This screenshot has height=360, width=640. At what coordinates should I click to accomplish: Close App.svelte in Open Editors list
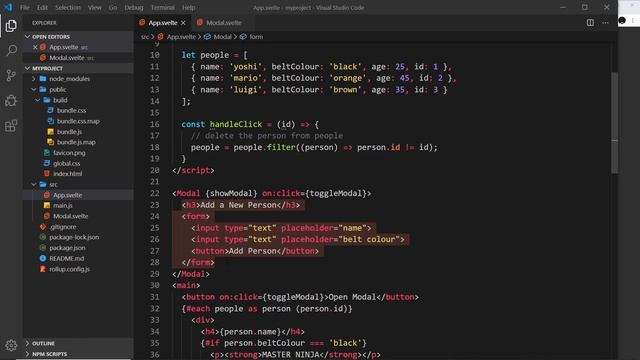35,47
